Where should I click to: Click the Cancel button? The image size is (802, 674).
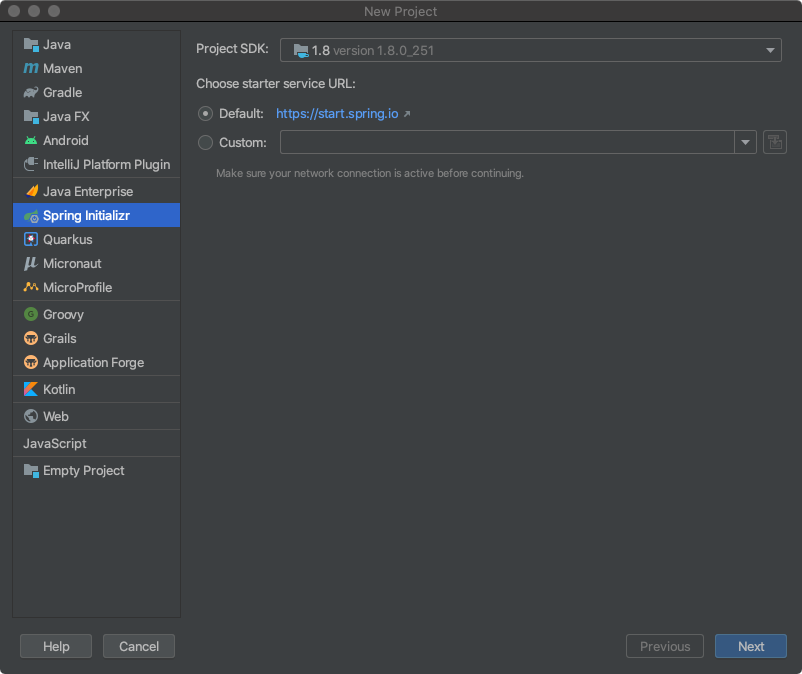point(139,646)
